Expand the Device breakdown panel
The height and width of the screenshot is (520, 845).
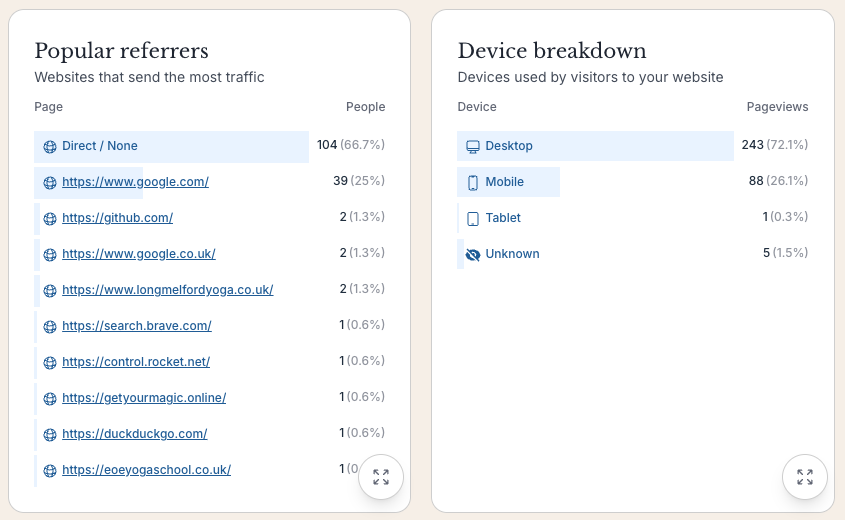805,477
